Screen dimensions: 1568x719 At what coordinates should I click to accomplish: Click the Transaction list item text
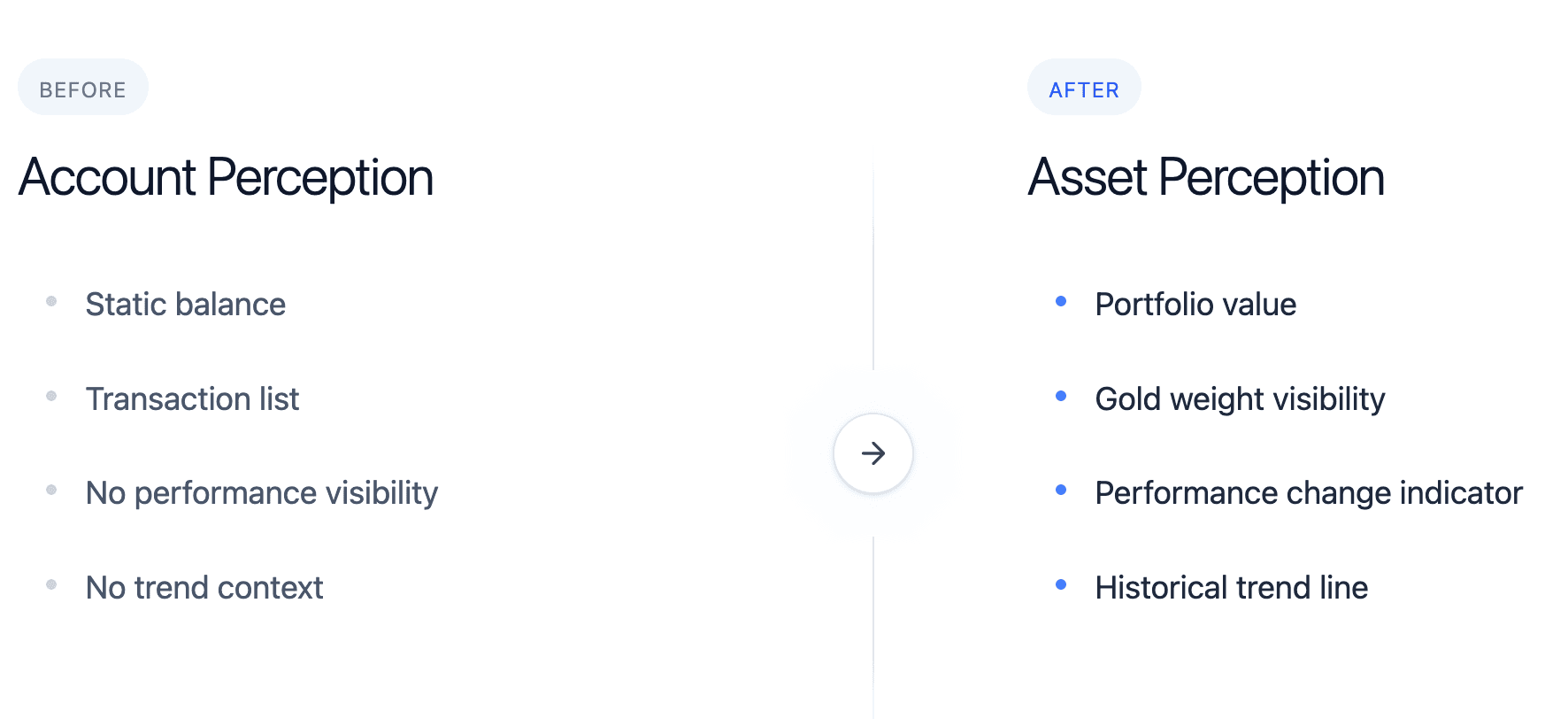click(193, 399)
